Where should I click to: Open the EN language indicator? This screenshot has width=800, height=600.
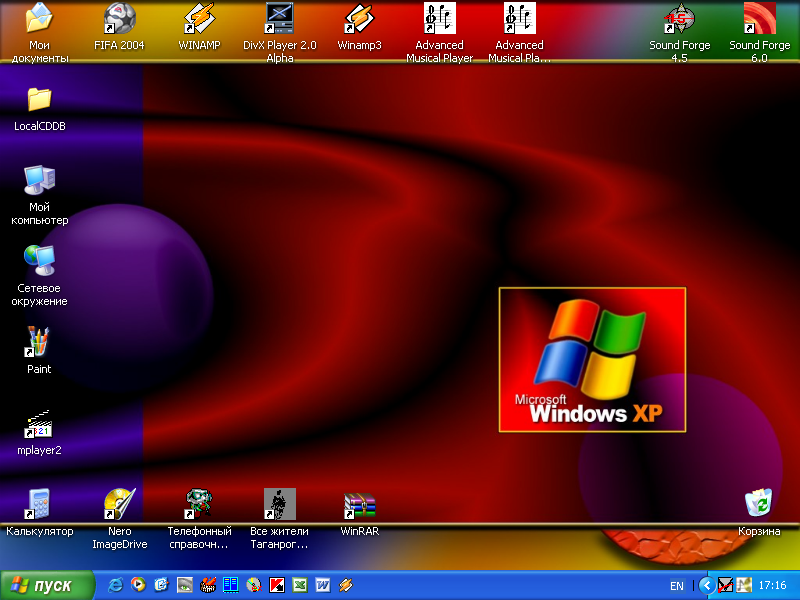677,586
